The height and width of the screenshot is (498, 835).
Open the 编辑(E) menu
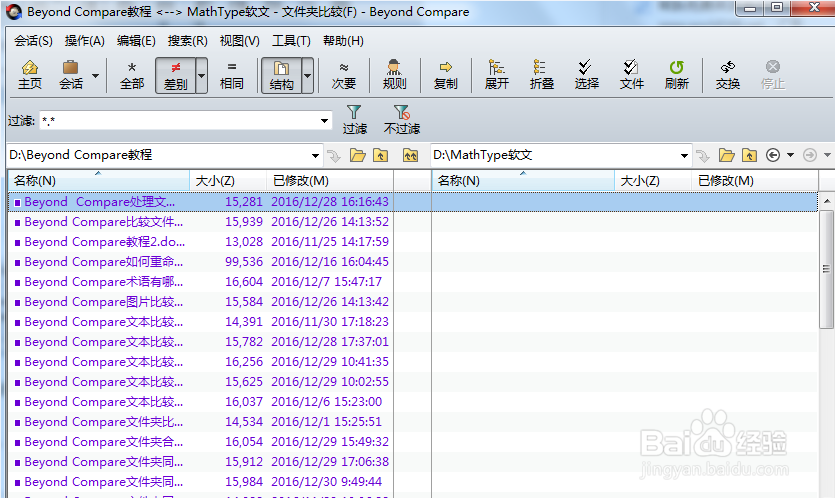[136, 41]
